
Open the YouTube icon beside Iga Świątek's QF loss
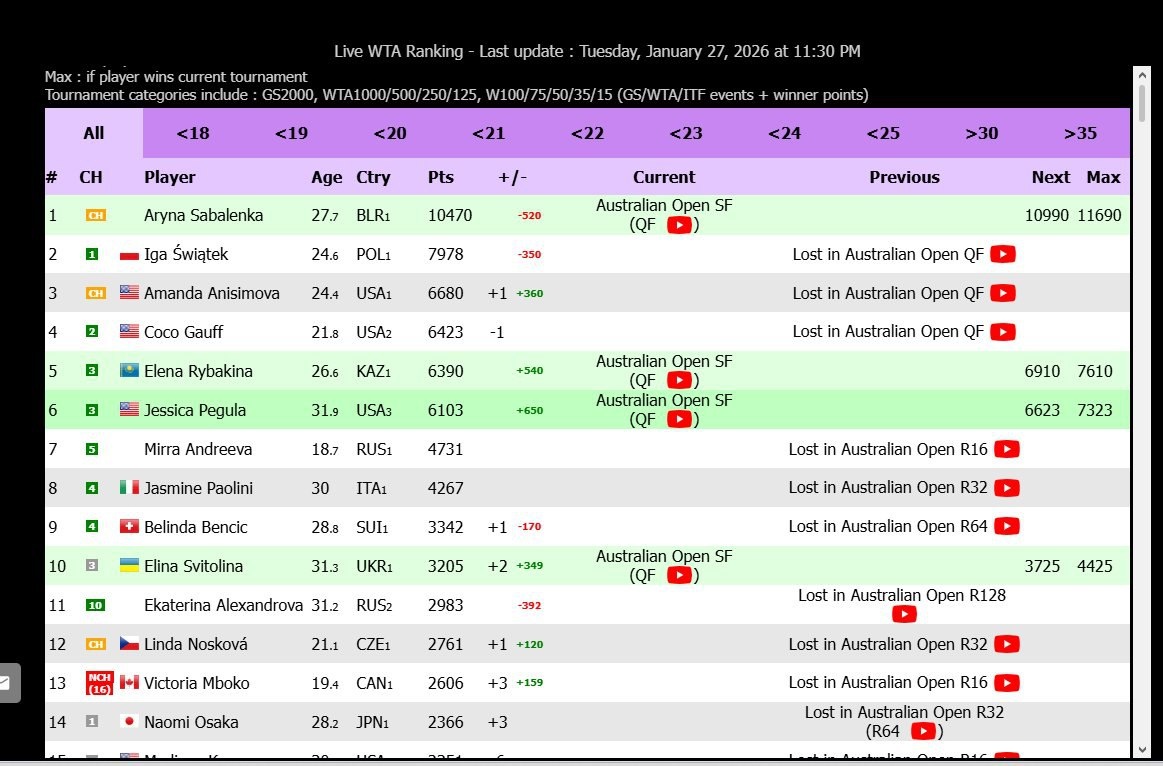point(1003,254)
